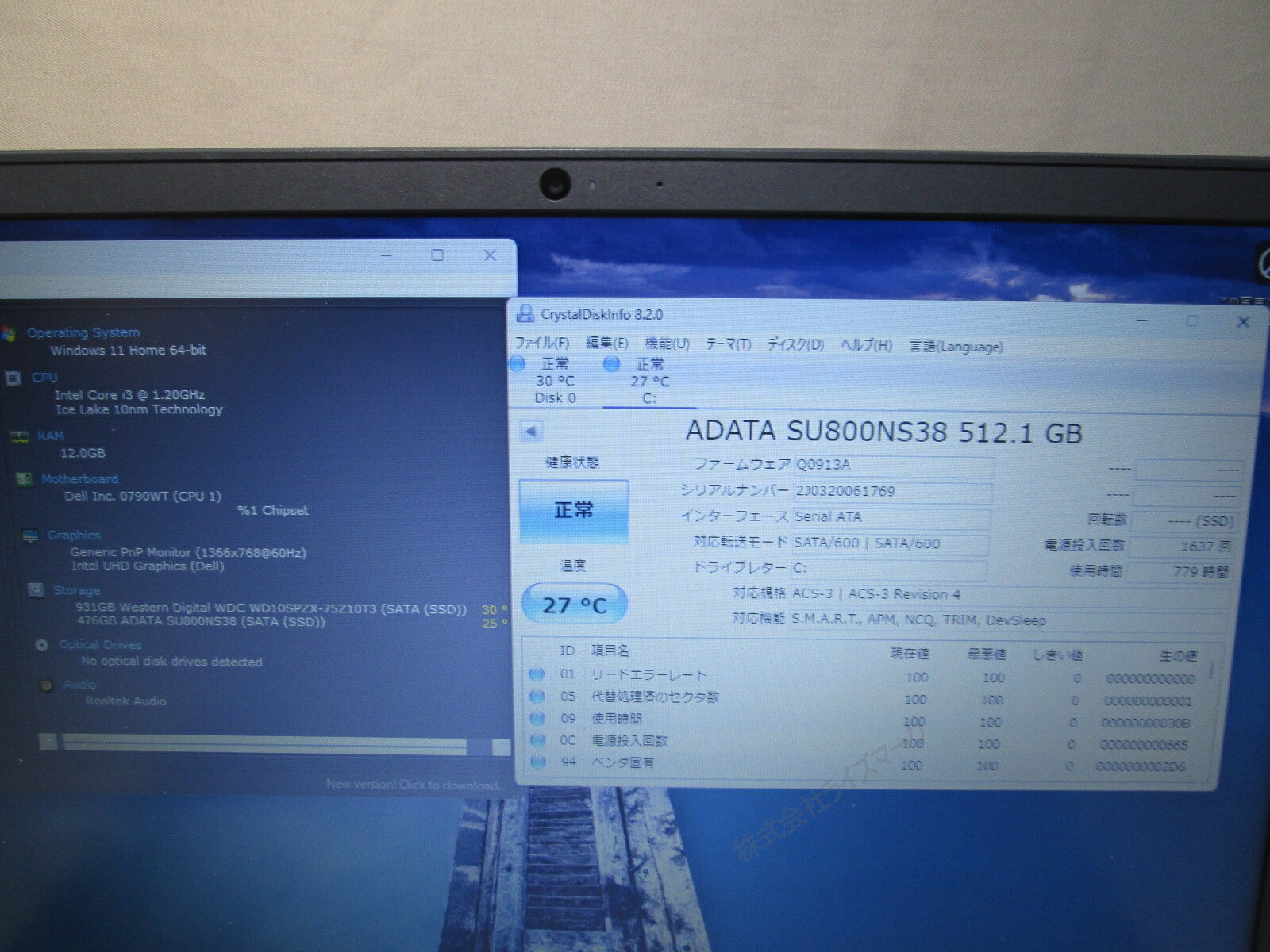Screen dimensions: 1270x952
Task: Click the supported features field with S.M.A.R.T.
Action: (x=1008, y=620)
